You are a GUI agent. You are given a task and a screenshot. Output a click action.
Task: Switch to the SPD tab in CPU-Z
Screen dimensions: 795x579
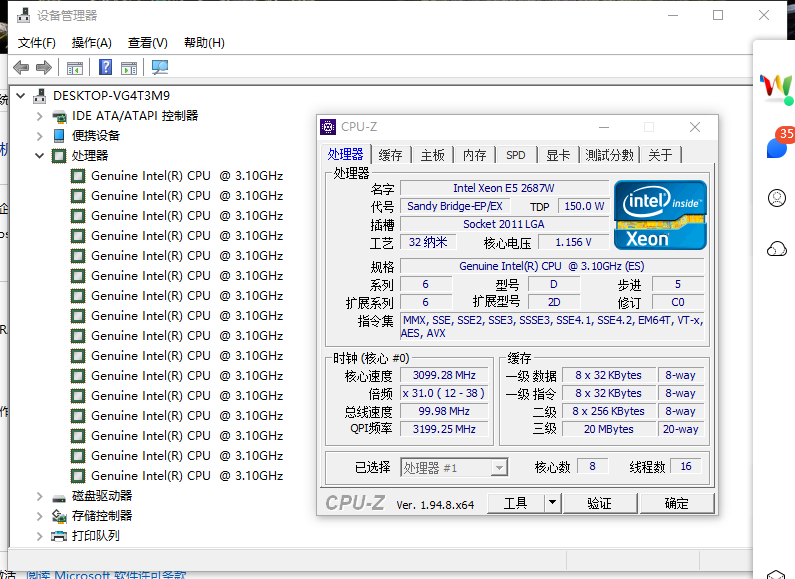click(x=516, y=155)
